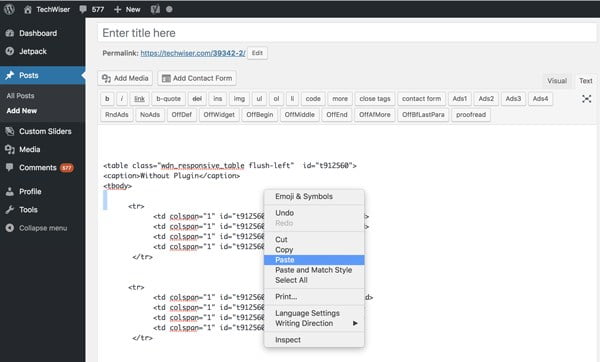Image resolution: width=600 pixels, height=362 pixels.
Task: Open the techwiser.com permalink
Action: tap(193, 53)
